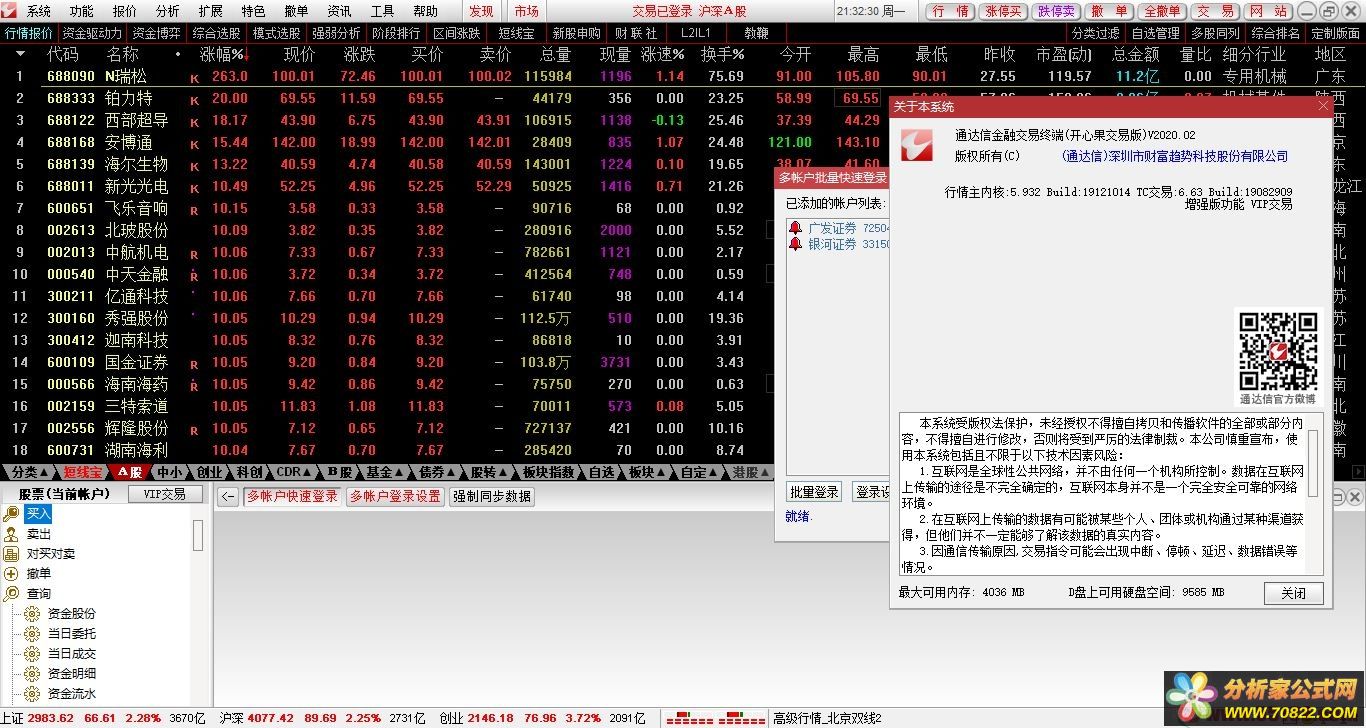Open the 报价 menu
The height and width of the screenshot is (728, 1366).
point(125,11)
